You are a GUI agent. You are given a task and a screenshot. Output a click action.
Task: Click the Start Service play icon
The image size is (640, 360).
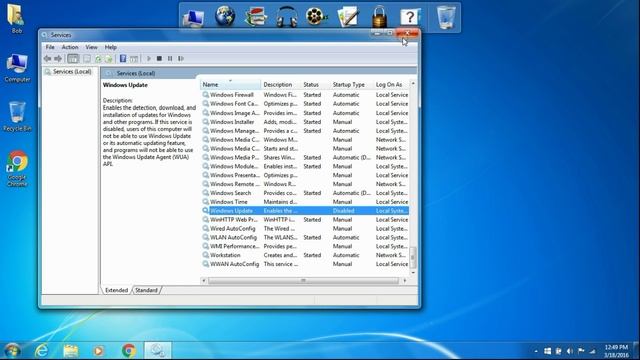click(x=149, y=59)
